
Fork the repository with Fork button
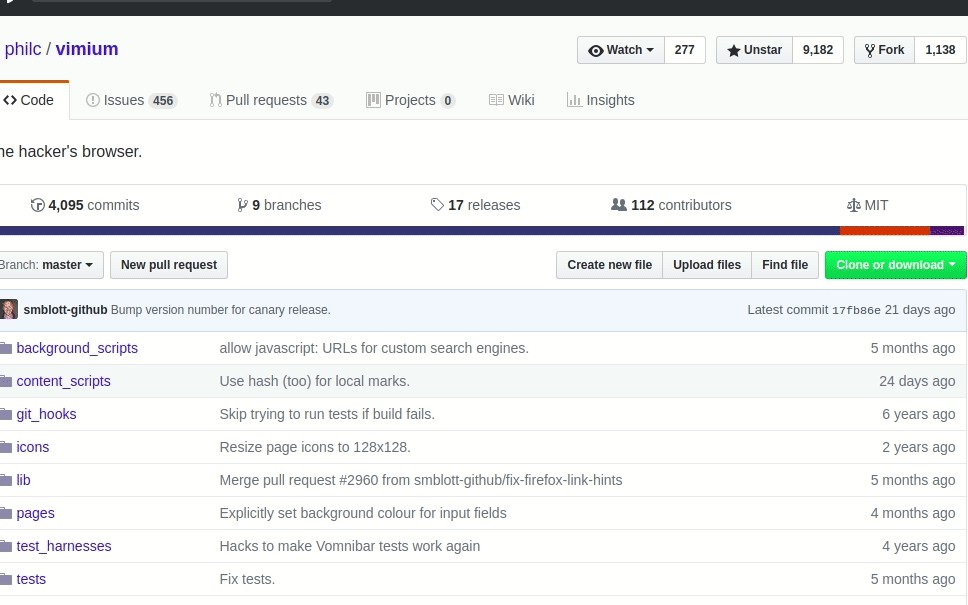tap(884, 50)
